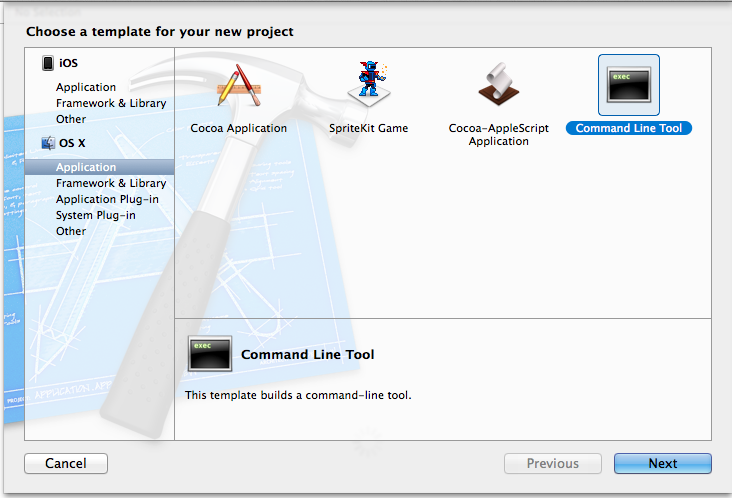Select Framework & Library under iOS
This screenshot has width=732, height=498.
[x=111, y=103]
